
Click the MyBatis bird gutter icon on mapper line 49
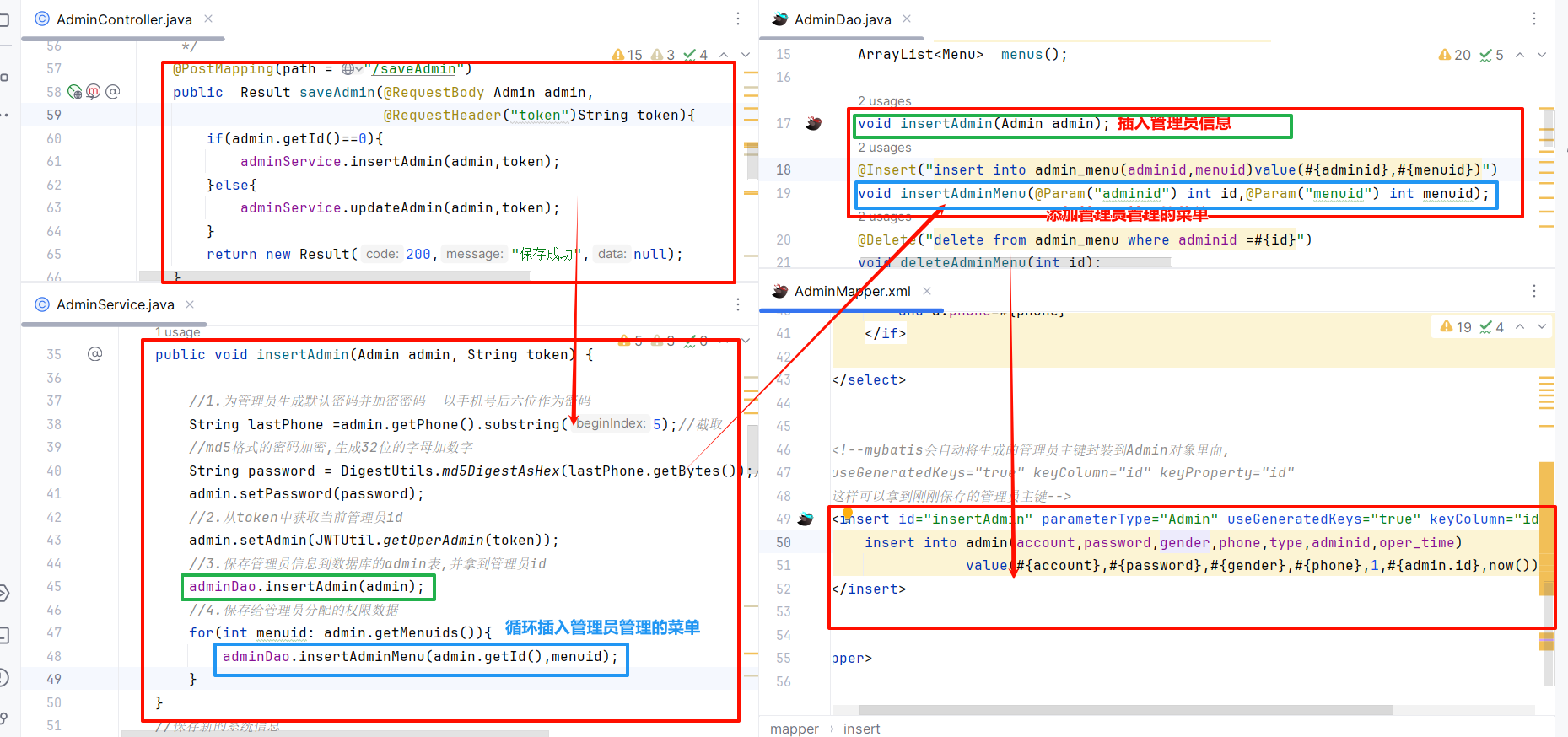coord(806,519)
